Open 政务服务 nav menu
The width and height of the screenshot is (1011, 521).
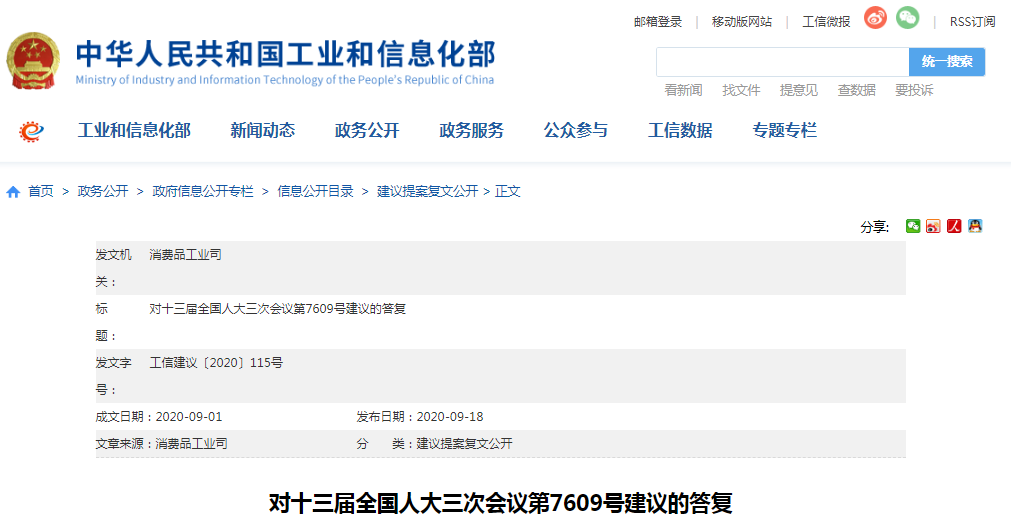coord(471,131)
